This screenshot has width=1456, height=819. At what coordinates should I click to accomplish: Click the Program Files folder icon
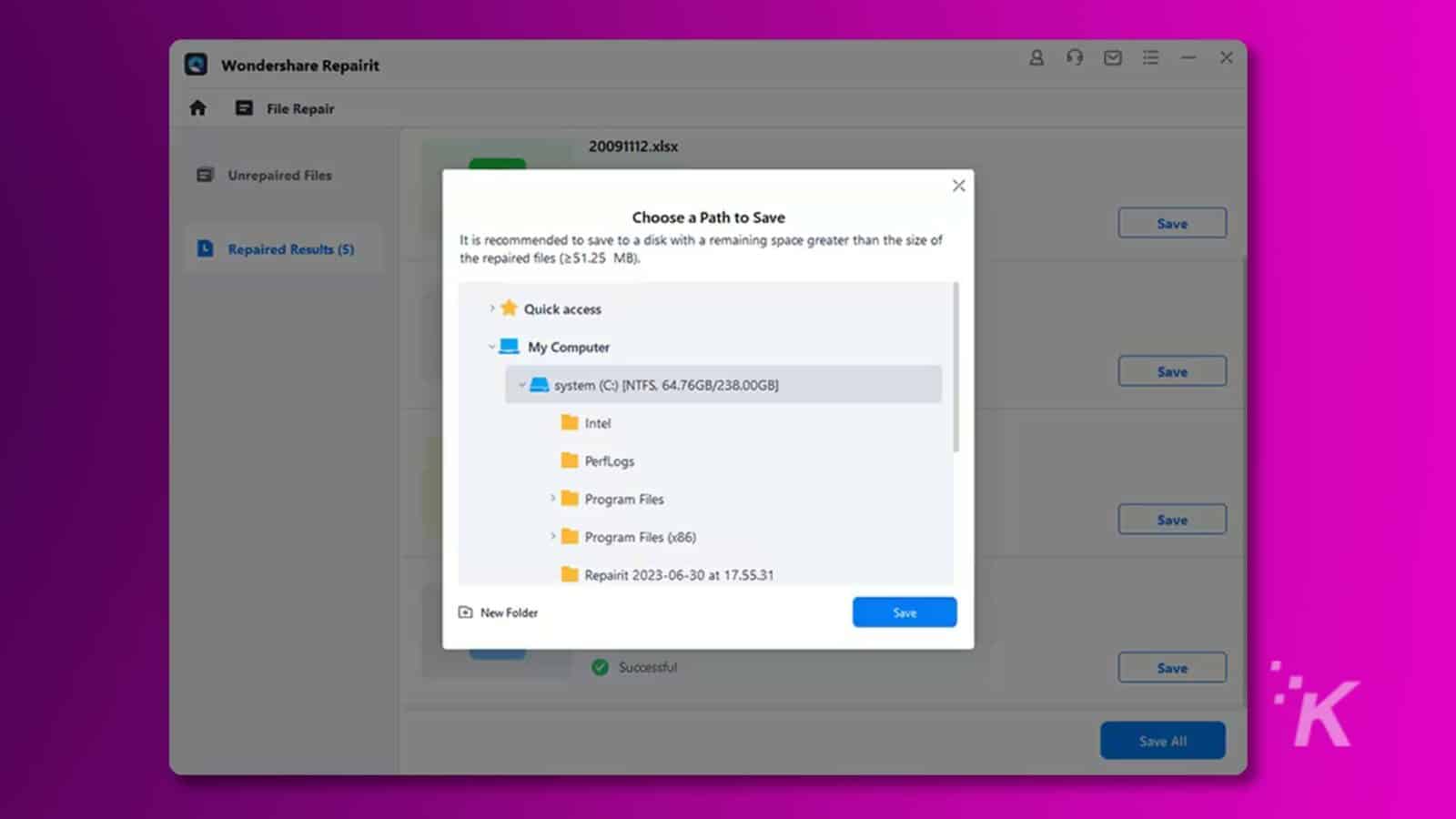click(570, 498)
